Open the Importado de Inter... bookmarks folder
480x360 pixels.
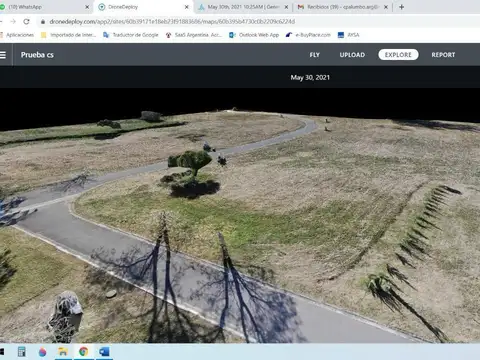click(68, 35)
